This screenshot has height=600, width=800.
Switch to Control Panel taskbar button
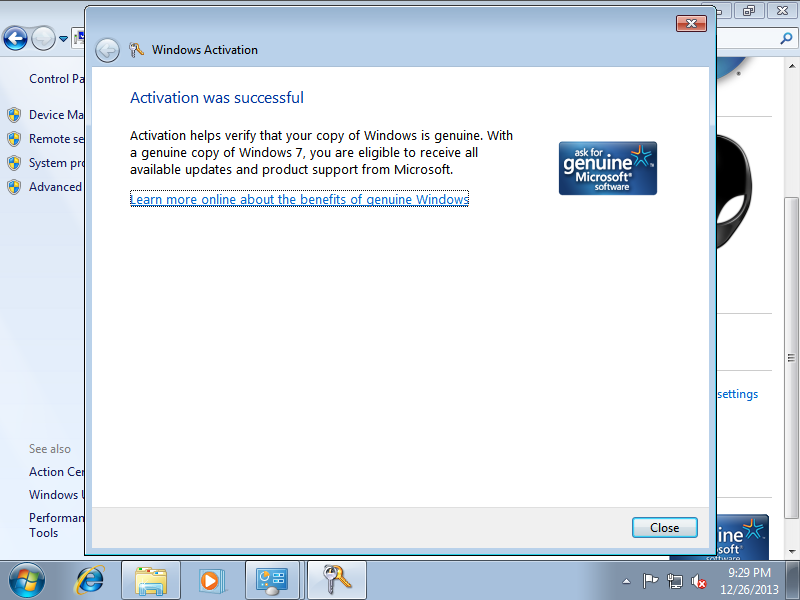click(x=272, y=580)
